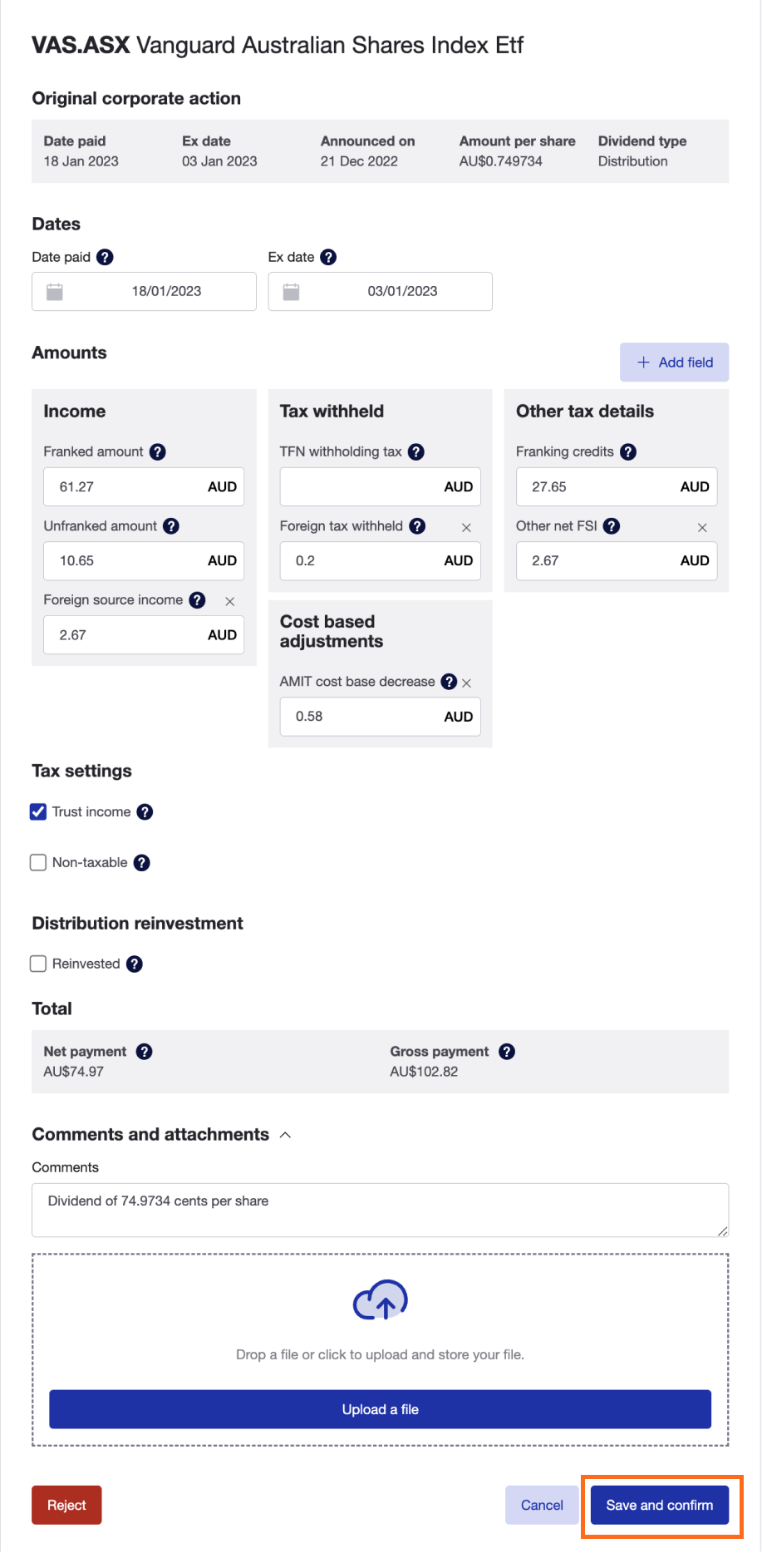Check the Reinvested checkbox
The image size is (762, 1568).
38,964
